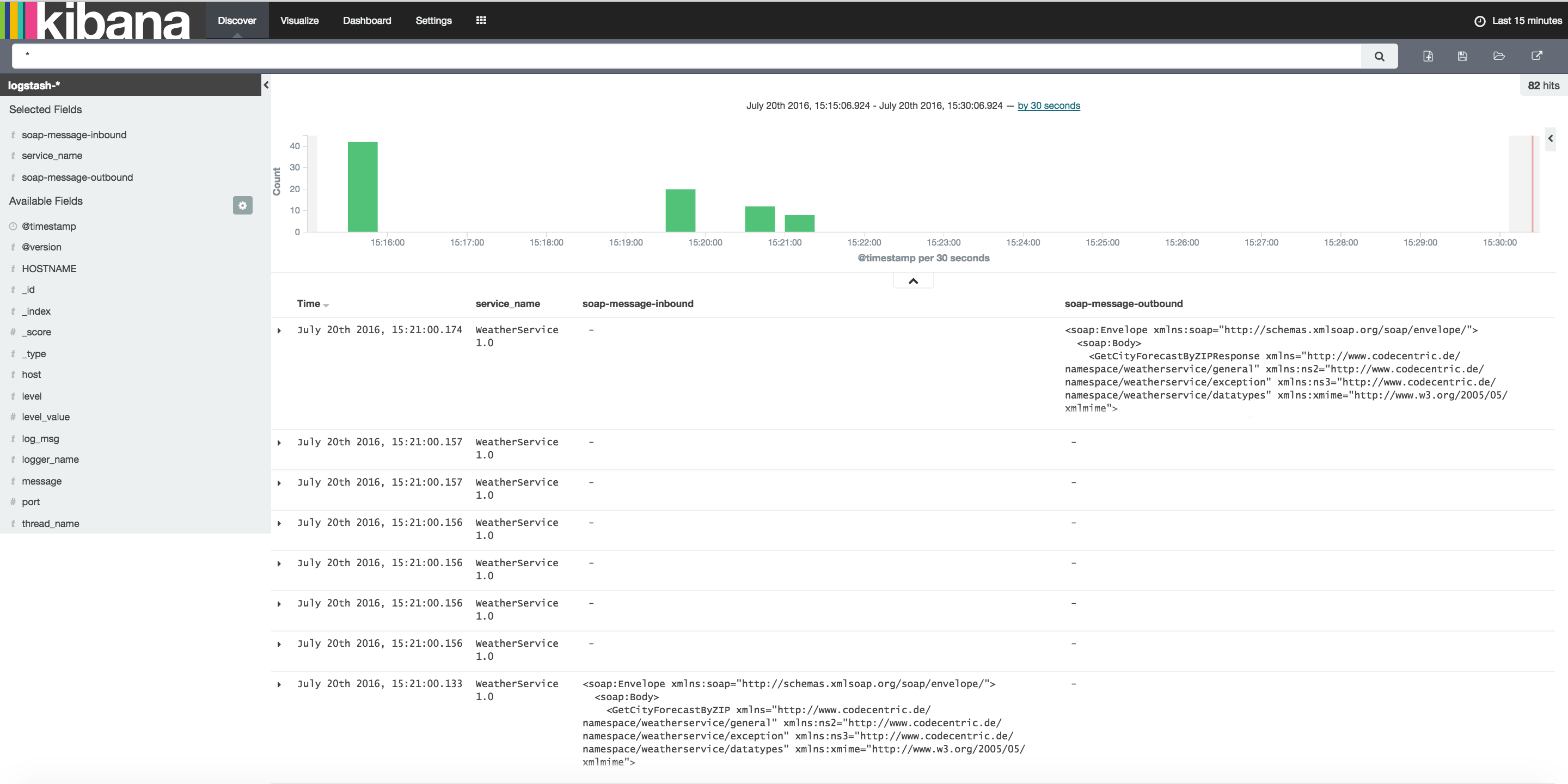Expand the 15:21:00.174 log row
The height and width of the screenshot is (784, 1568).
pos(279,330)
